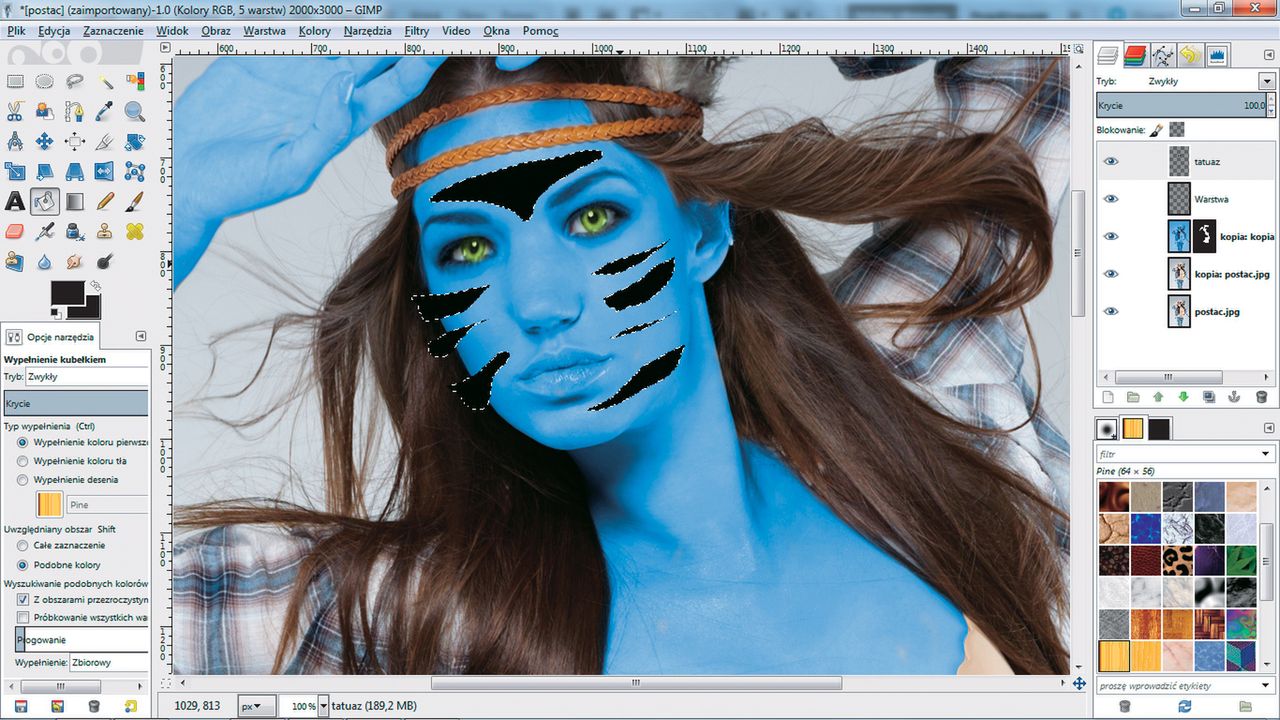Open the Wypełnienie Zbiorowy dropdown
Screen dimensions: 1280x720
[109, 662]
